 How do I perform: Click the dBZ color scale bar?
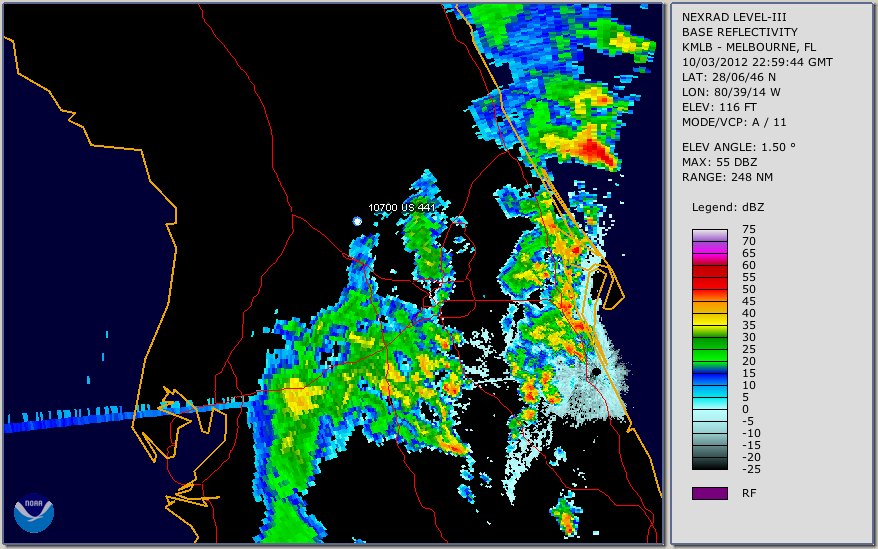pos(709,350)
